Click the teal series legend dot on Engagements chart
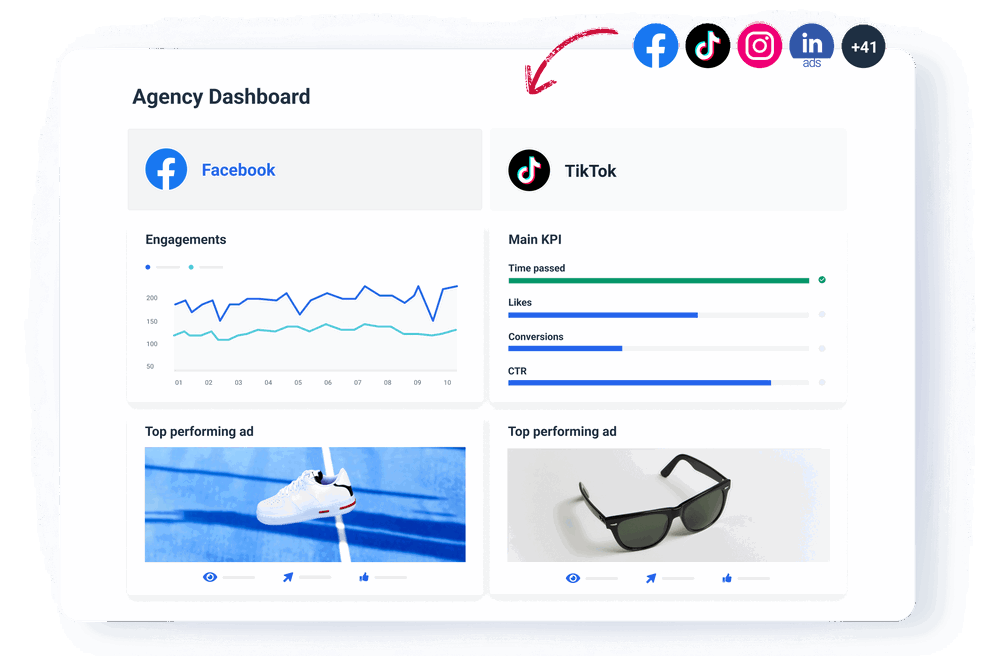Image resolution: width=992 pixels, height=656 pixels. pyautogui.click(x=192, y=267)
